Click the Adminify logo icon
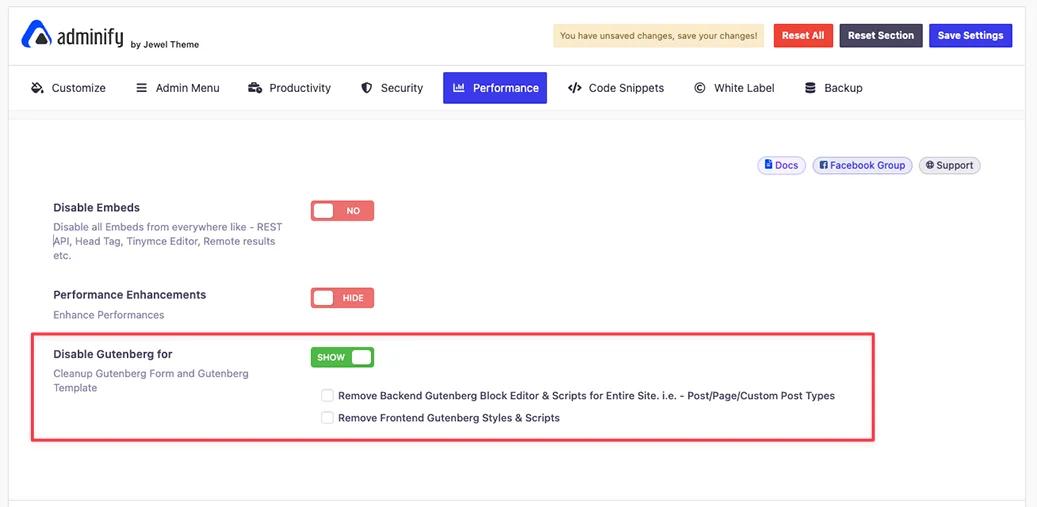This screenshot has width=1037, height=507. 36,34
